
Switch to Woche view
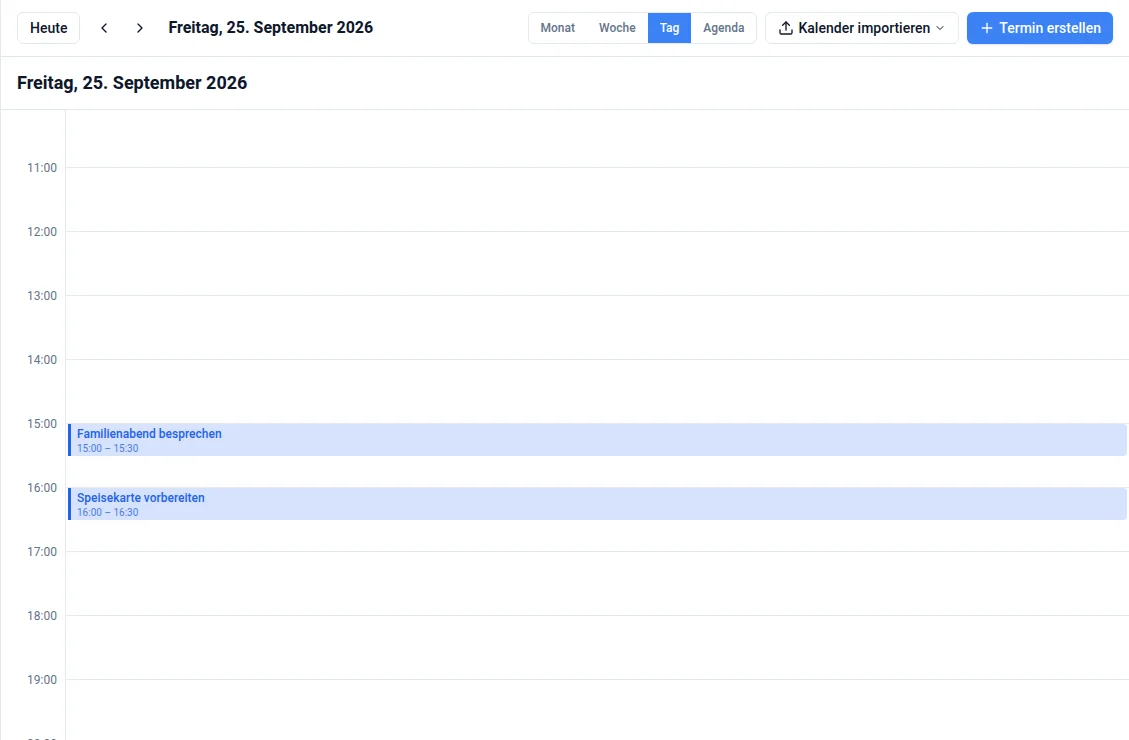click(x=617, y=28)
